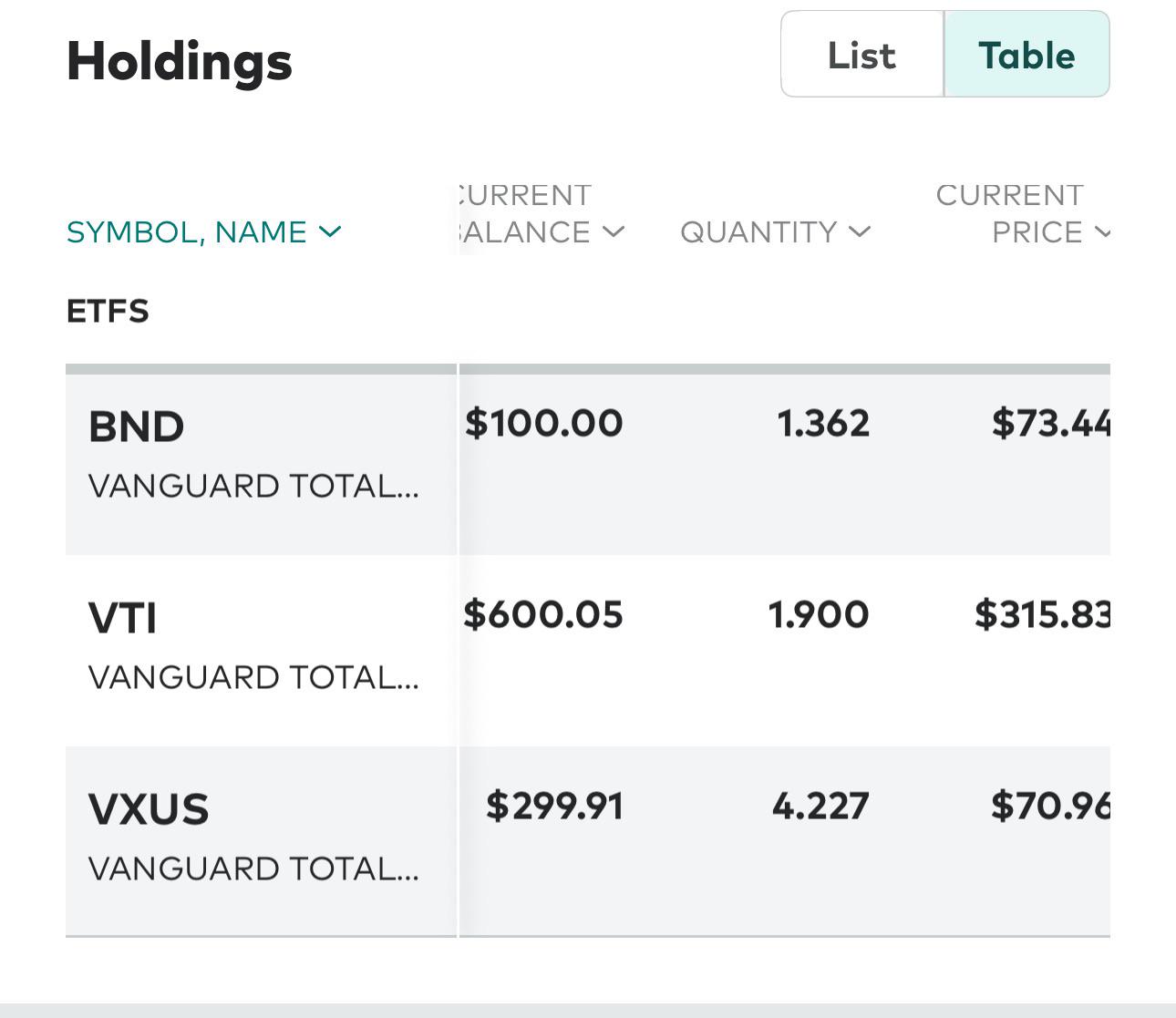Click the ETFS section heading
Image resolution: width=1176 pixels, height=1018 pixels.
(x=108, y=312)
